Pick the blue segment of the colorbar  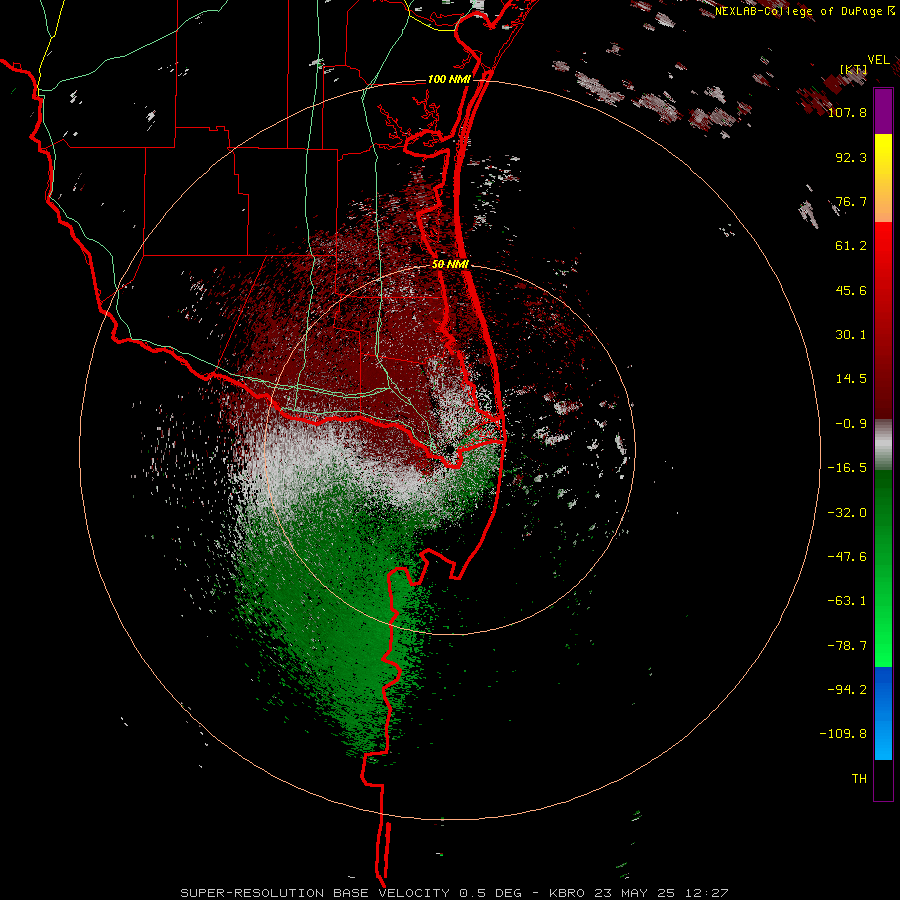click(x=883, y=713)
